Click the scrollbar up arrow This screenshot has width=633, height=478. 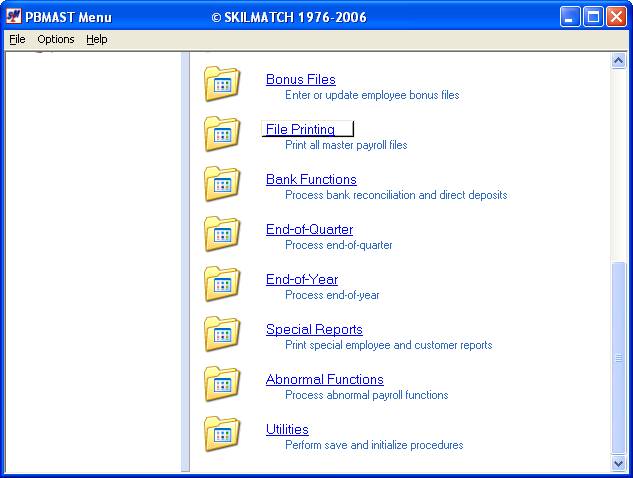point(618,61)
